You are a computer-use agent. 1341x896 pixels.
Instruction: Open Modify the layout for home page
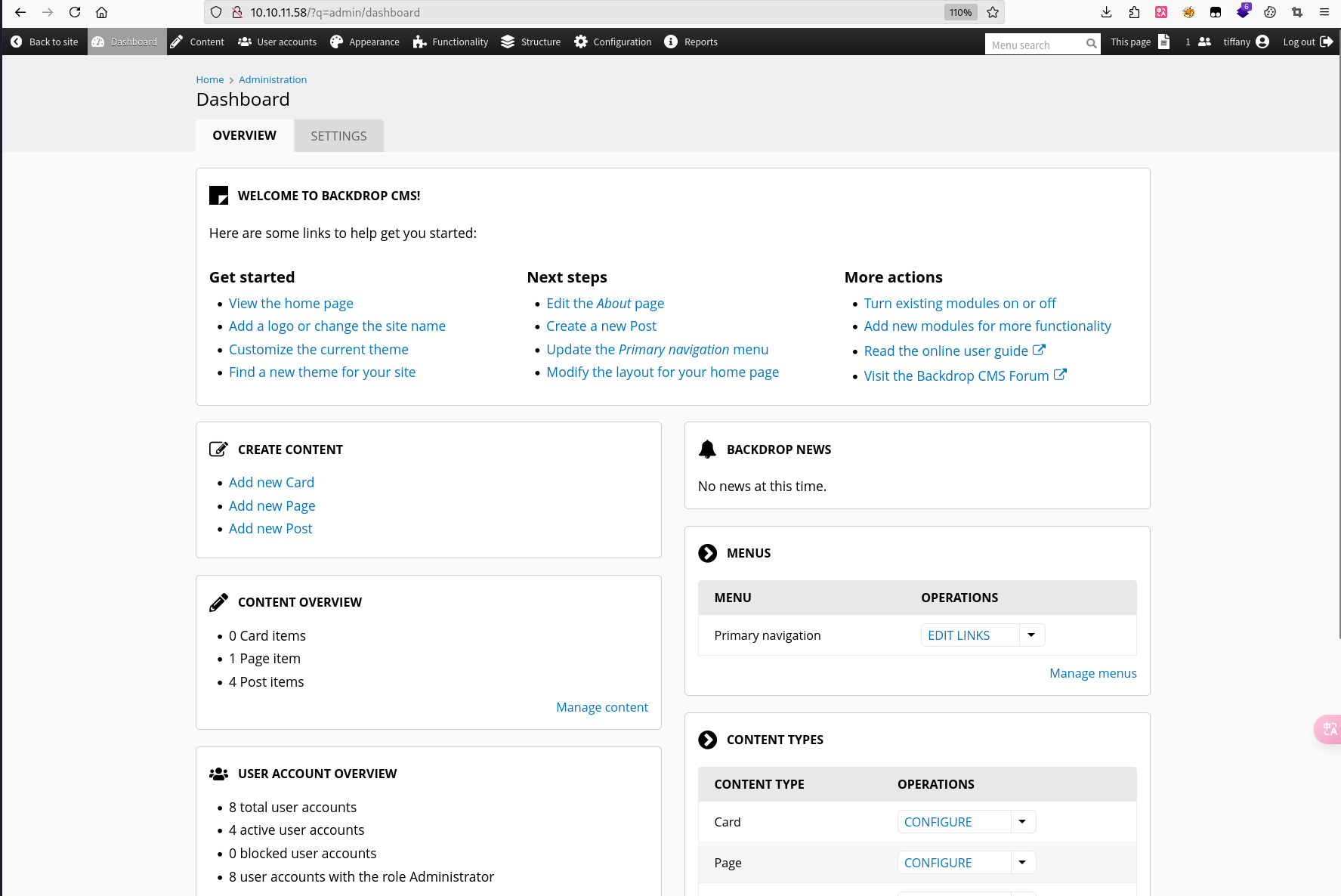[x=663, y=372]
